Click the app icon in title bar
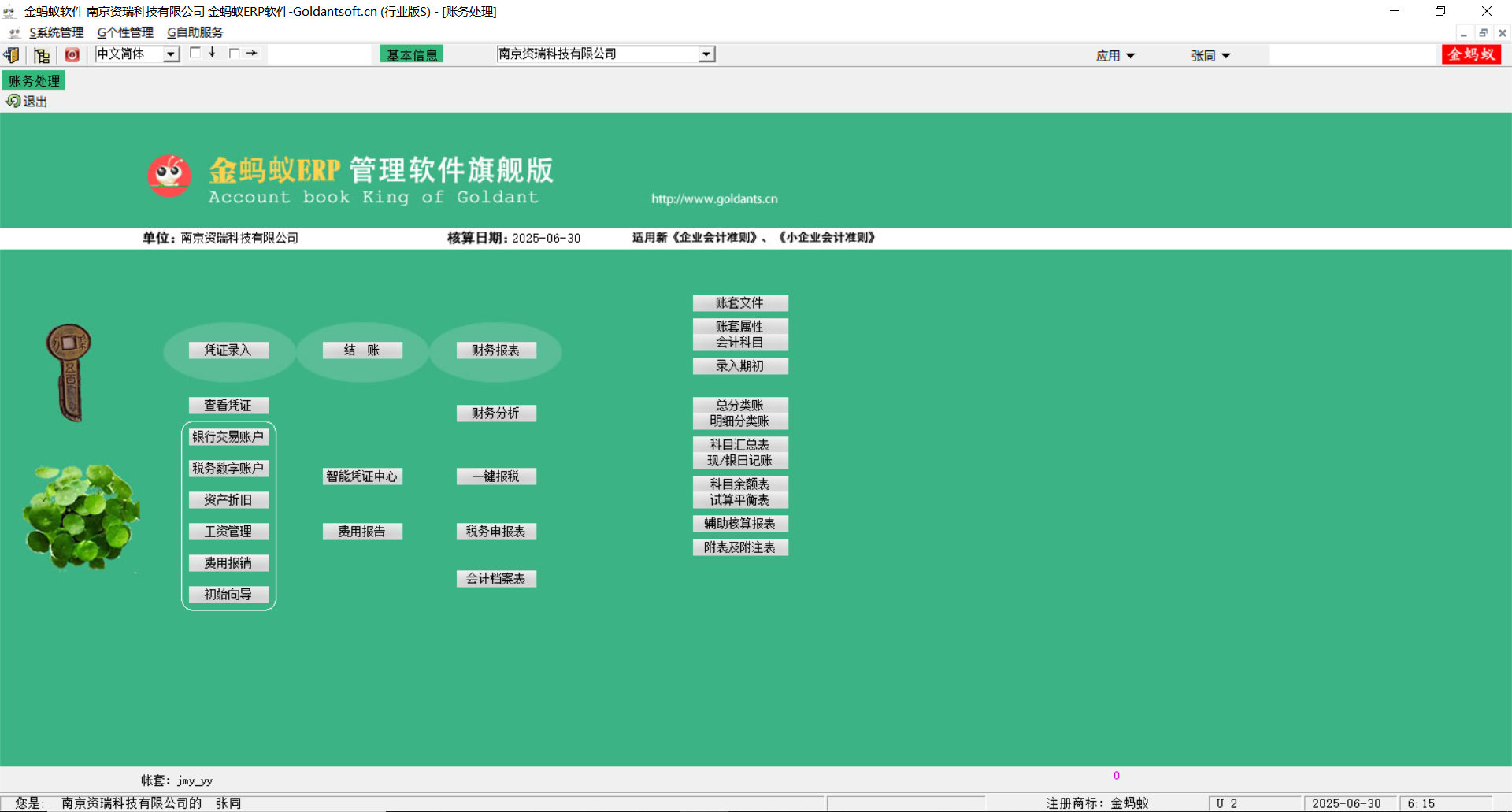Image resolution: width=1512 pixels, height=812 pixels. (x=9, y=12)
